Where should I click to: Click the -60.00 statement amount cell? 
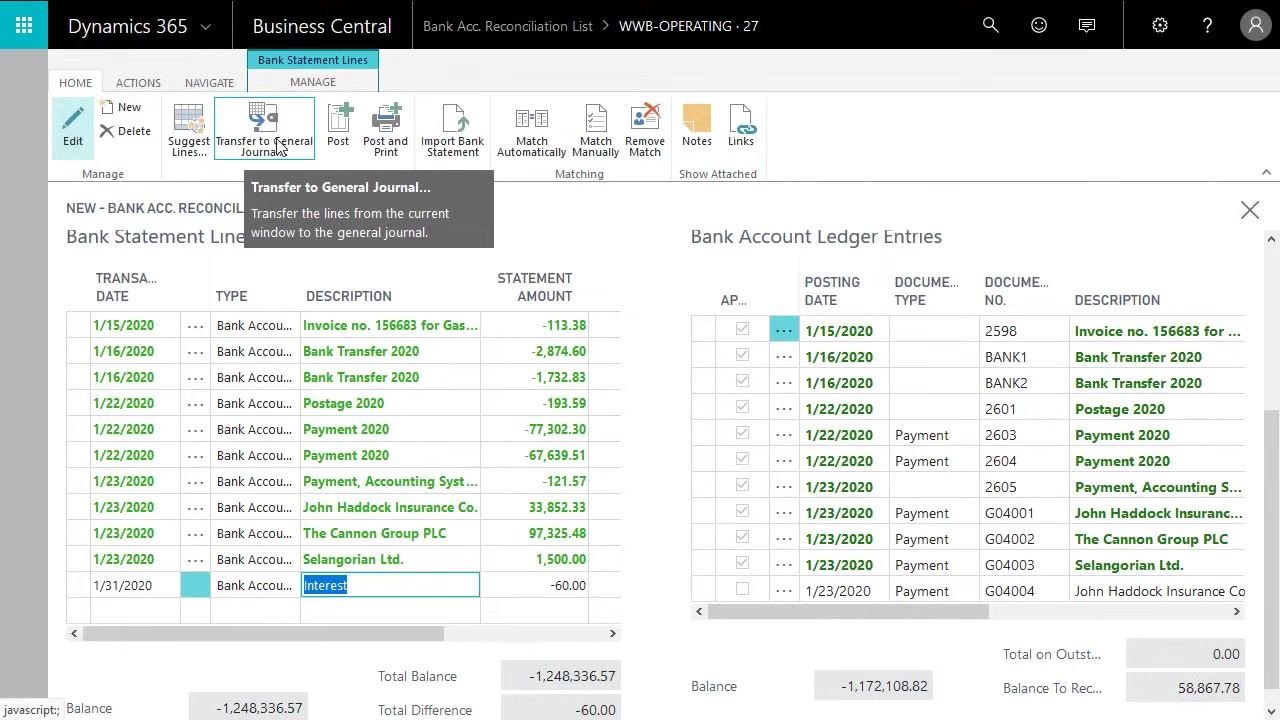coord(534,585)
